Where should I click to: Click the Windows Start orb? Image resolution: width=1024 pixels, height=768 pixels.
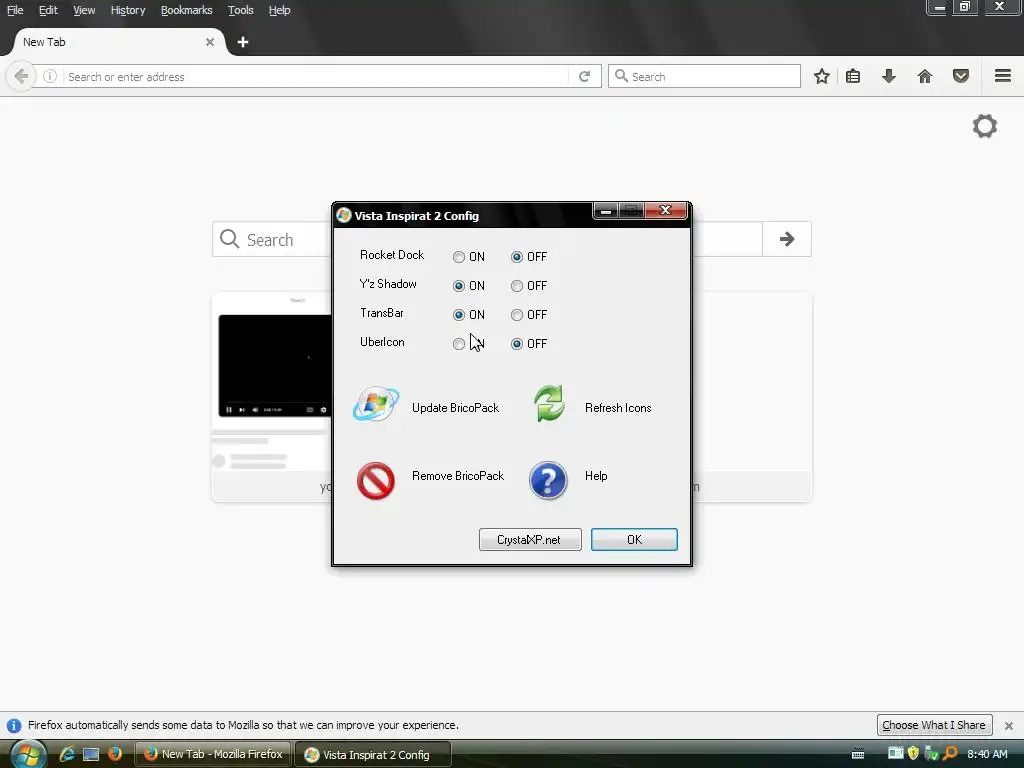(x=28, y=754)
